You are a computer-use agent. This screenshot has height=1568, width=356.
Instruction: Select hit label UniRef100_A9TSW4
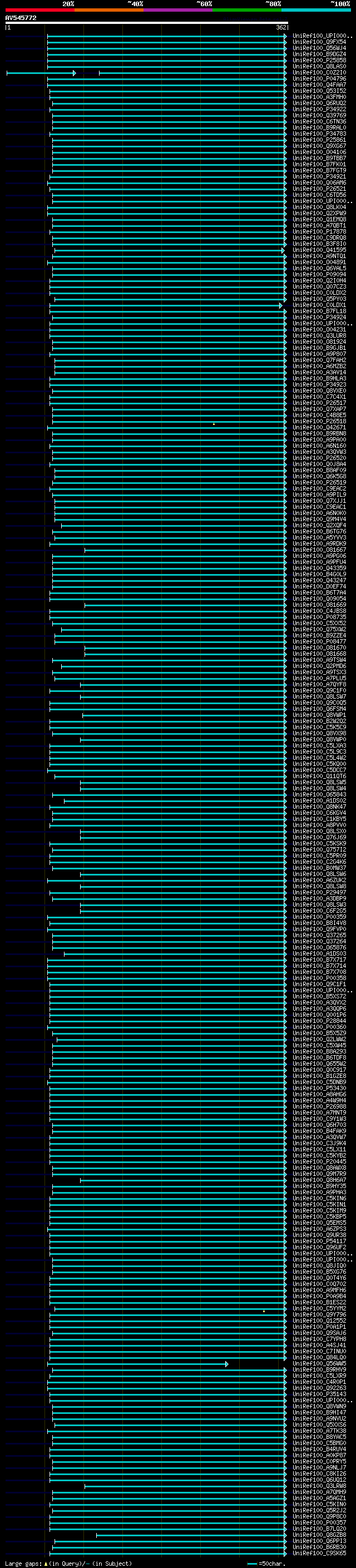pos(319,660)
